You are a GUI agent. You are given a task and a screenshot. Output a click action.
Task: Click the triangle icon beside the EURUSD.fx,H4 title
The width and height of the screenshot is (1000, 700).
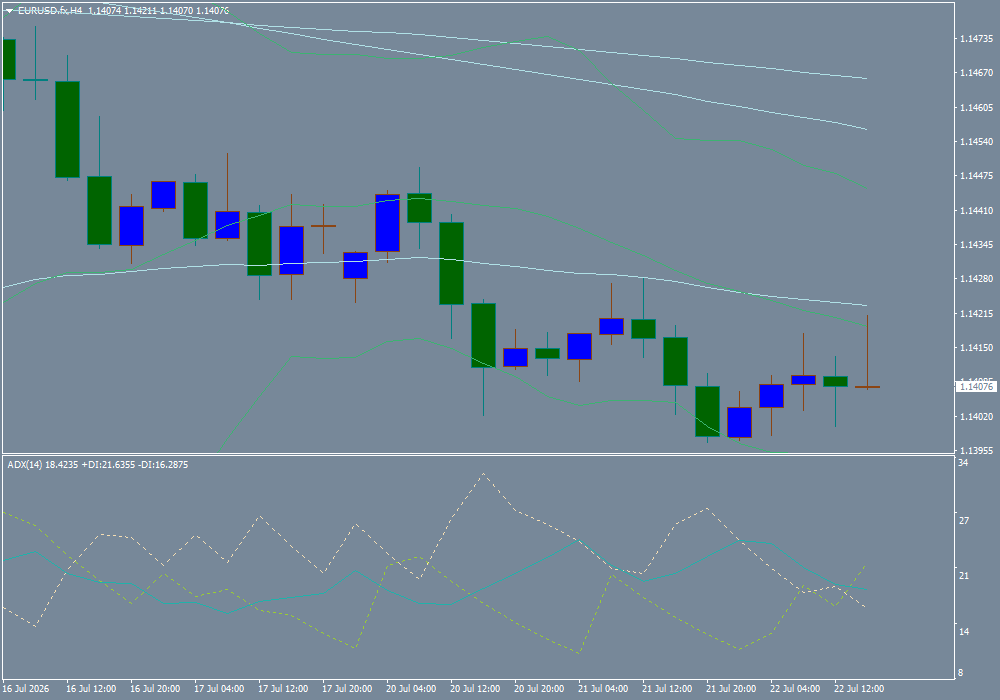(10, 11)
